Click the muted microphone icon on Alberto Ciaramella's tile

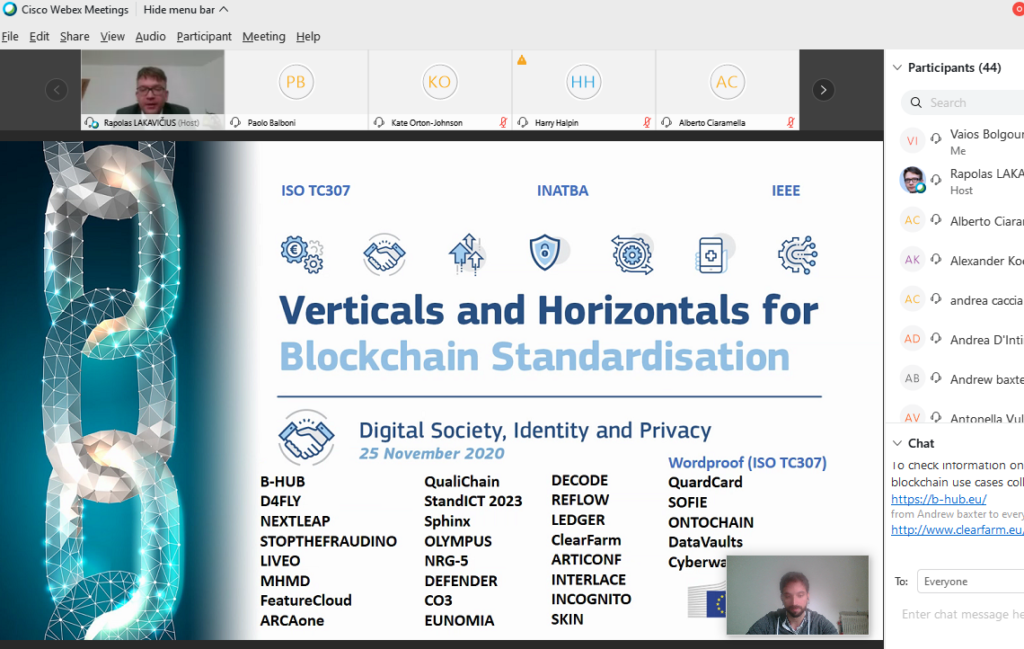coord(791,122)
